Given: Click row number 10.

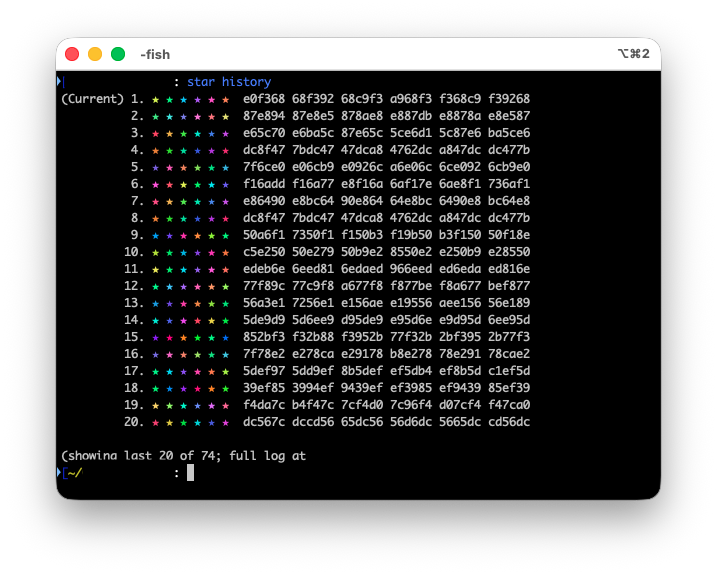Looking at the screenshot, I should click(x=134, y=252).
